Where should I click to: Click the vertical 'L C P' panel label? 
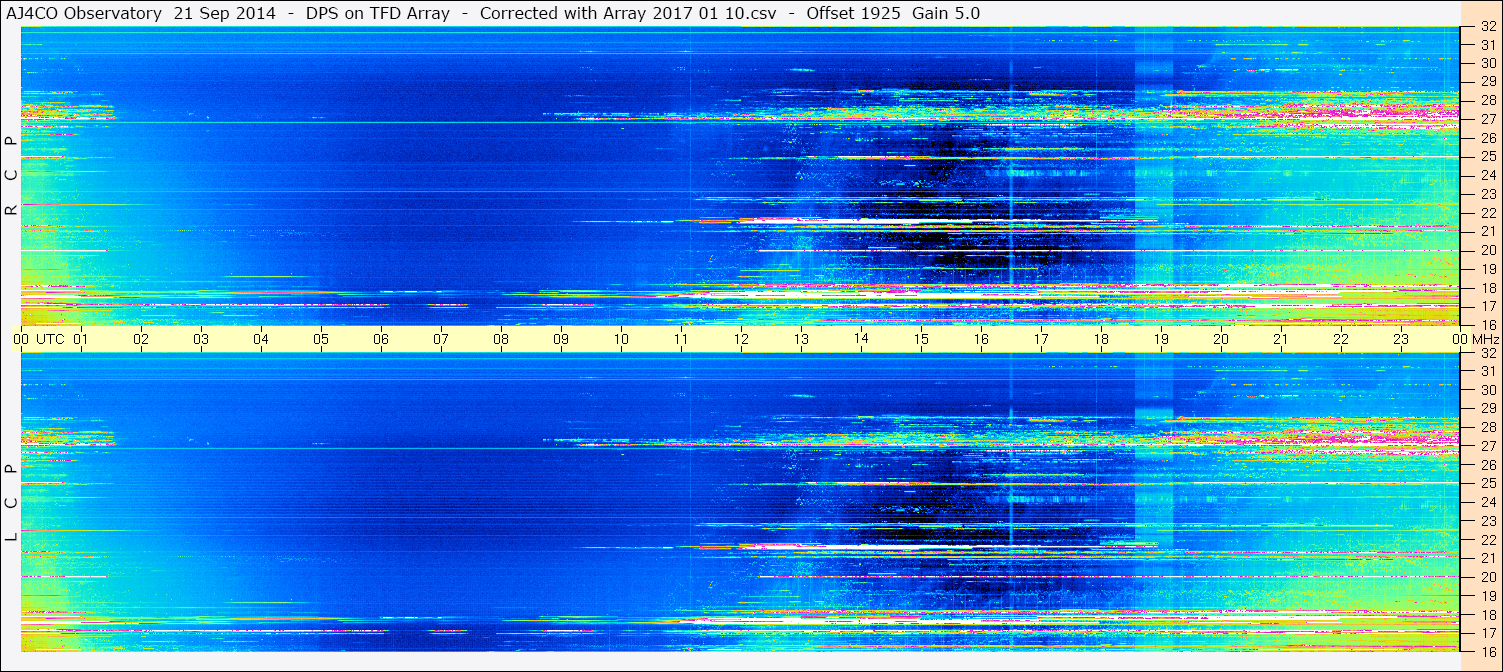(x=11, y=503)
